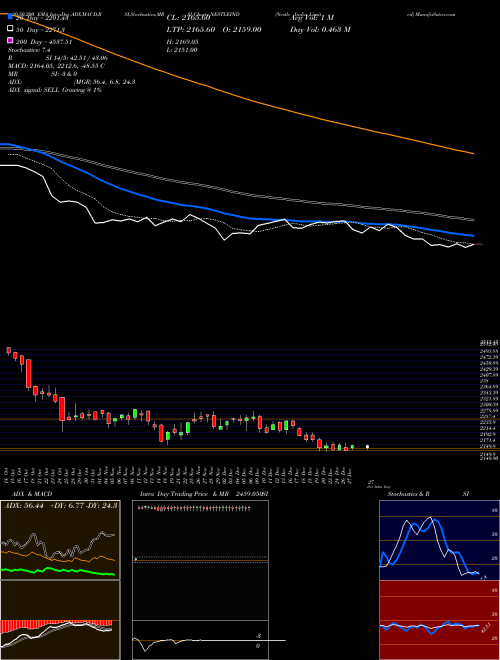Click the ADX (MGR) 56.4, 6.8, 24.3 line
Screen dimensions: 500x660
tap(71, 82)
